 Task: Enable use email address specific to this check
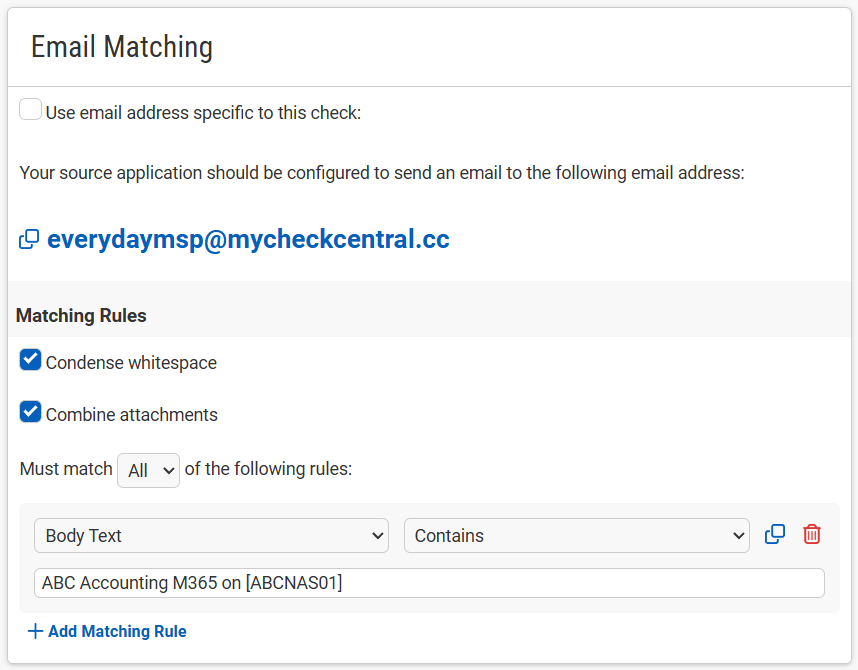tap(31, 109)
